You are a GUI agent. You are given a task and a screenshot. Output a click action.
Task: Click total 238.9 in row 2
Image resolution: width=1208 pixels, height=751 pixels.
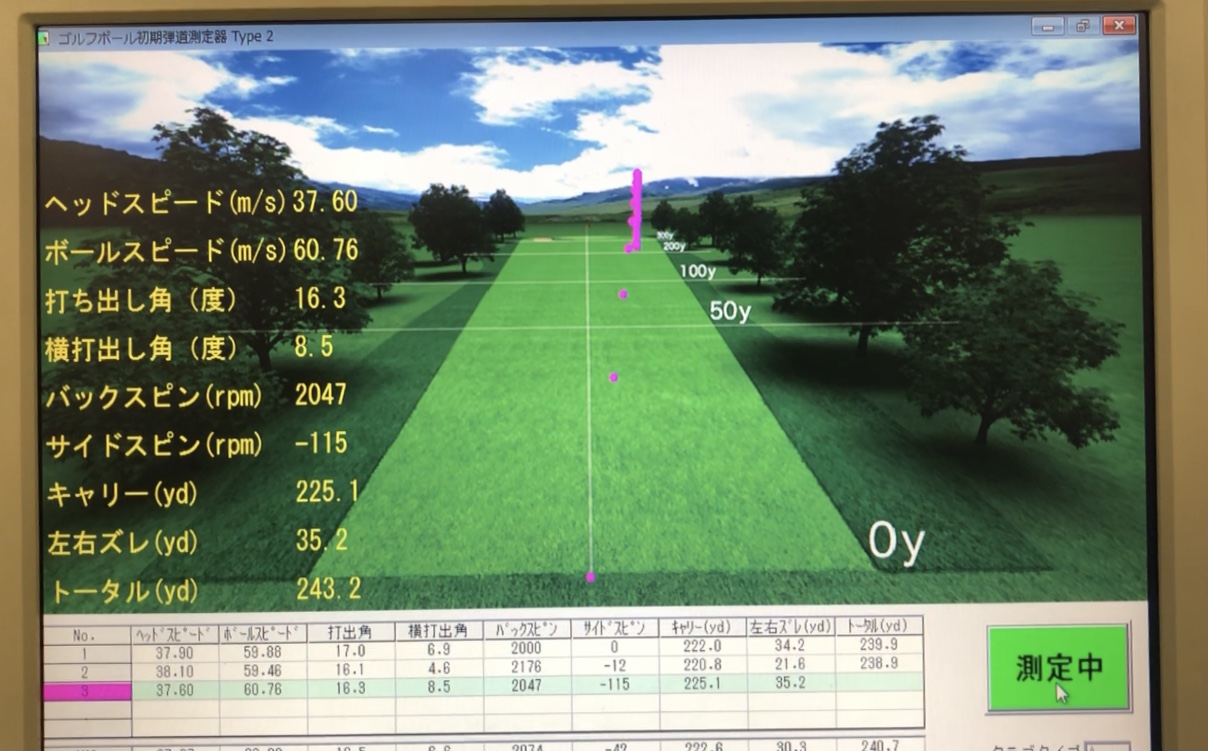[x=879, y=662]
